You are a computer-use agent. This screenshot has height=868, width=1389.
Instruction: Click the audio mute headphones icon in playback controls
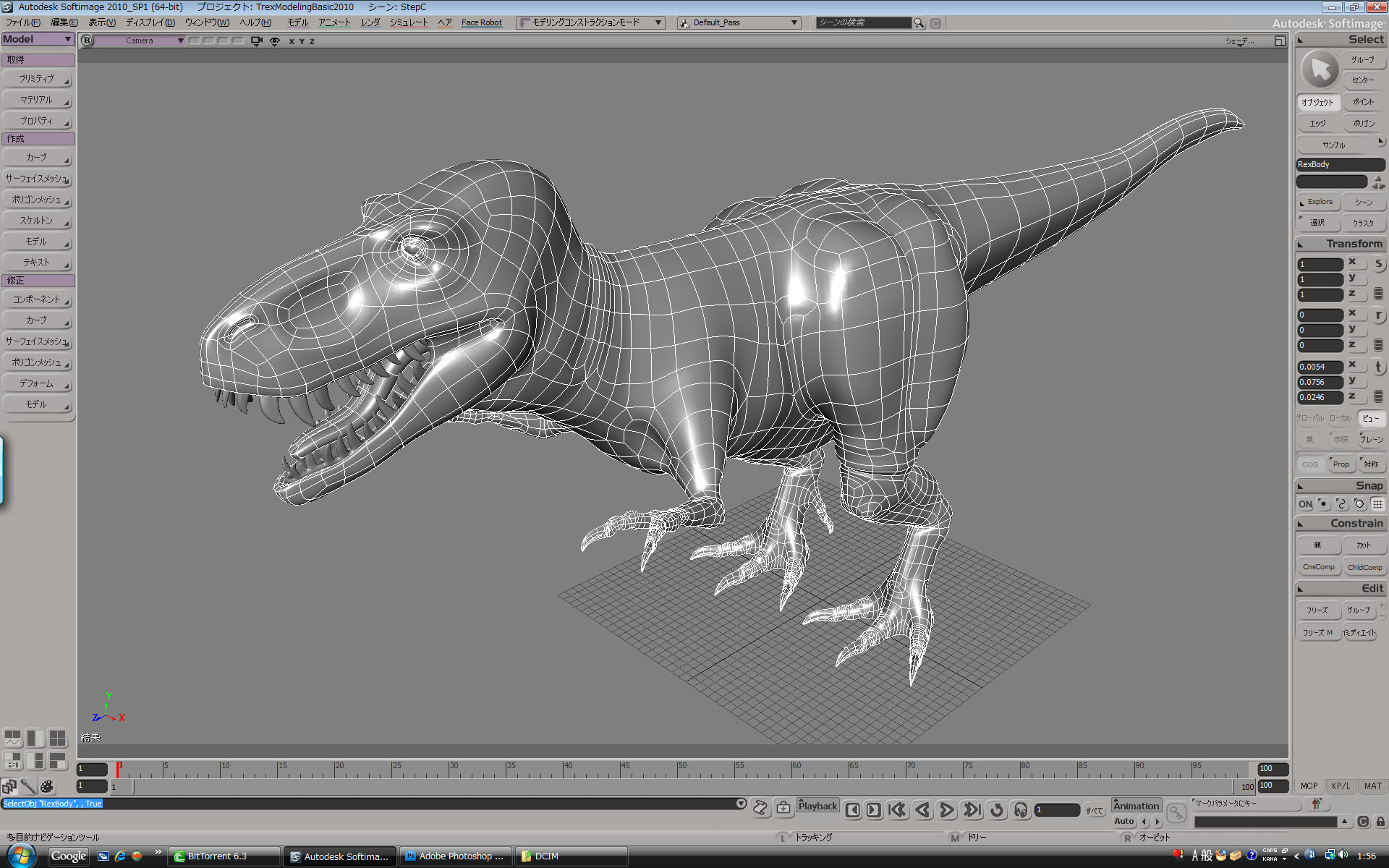coord(1021,811)
